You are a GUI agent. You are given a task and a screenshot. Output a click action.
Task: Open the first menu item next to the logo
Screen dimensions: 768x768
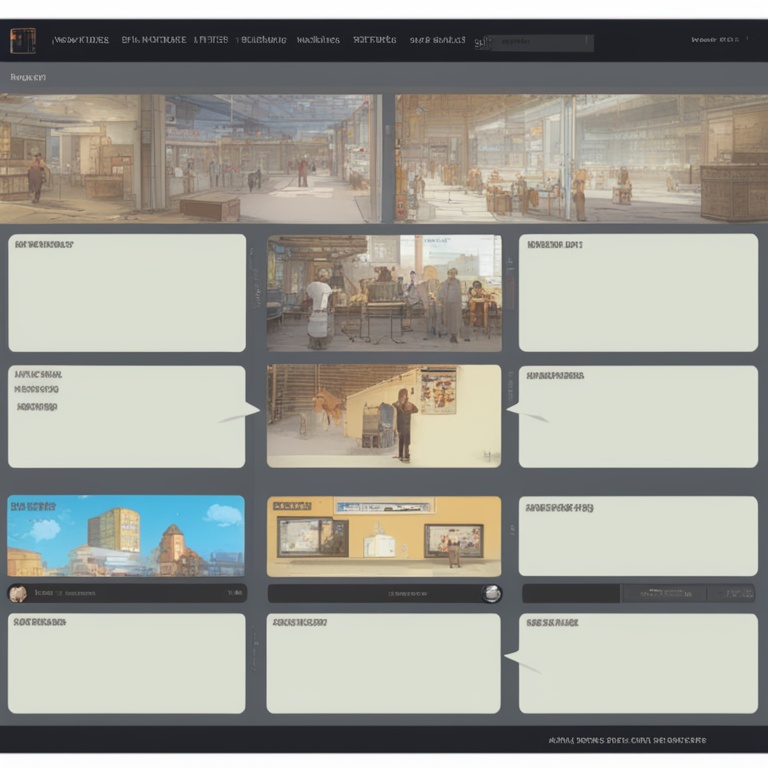tap(80, 41)
